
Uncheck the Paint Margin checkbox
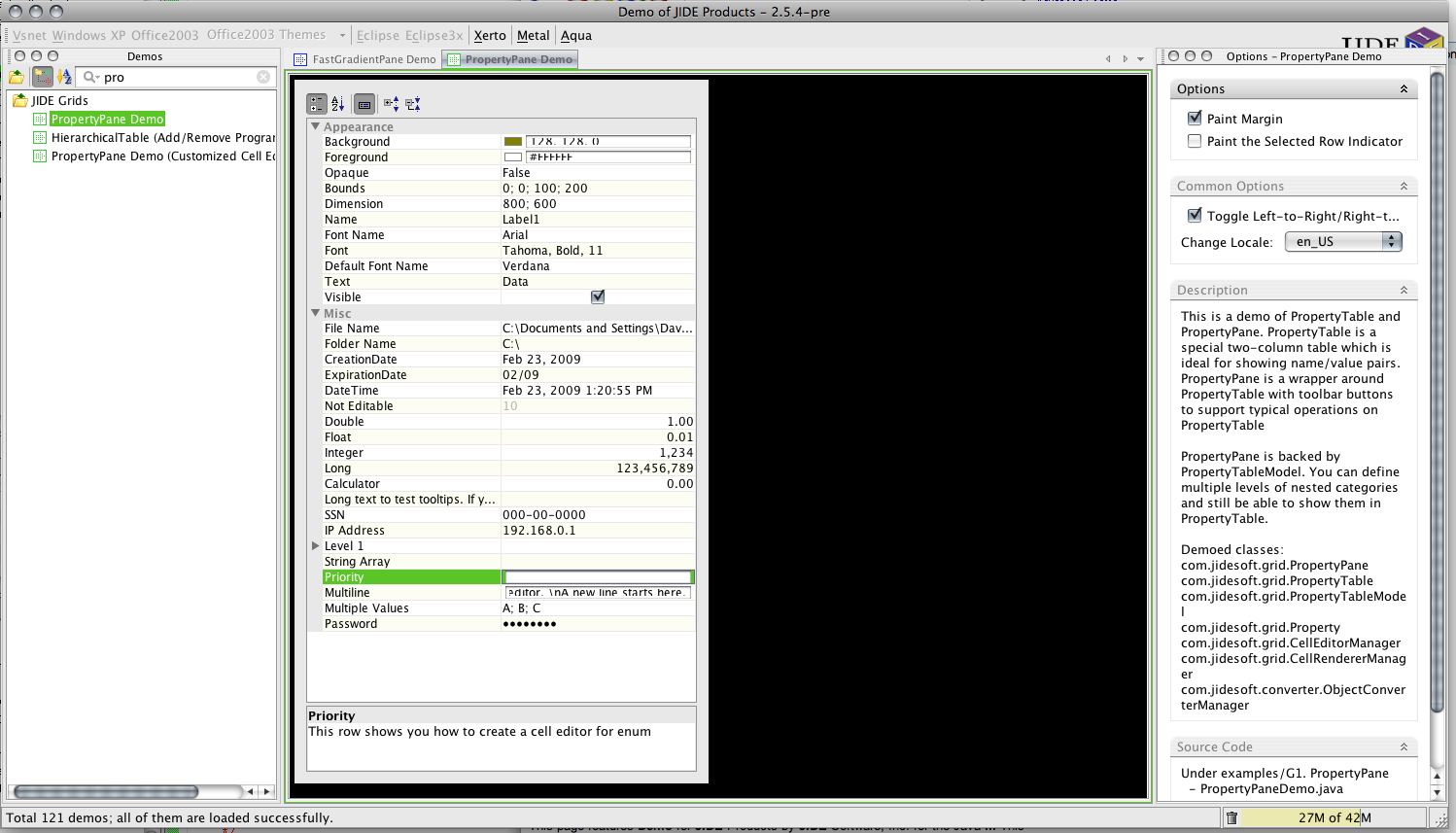1195,118
